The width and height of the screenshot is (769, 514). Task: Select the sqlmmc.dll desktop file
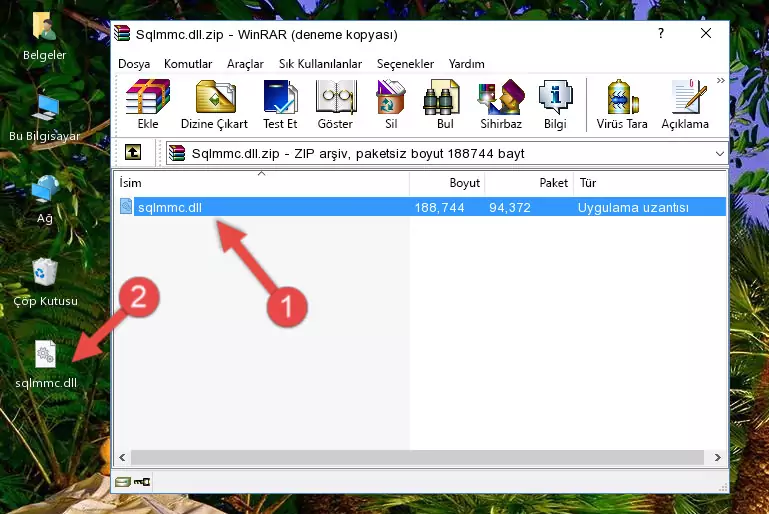pos(46,364)
